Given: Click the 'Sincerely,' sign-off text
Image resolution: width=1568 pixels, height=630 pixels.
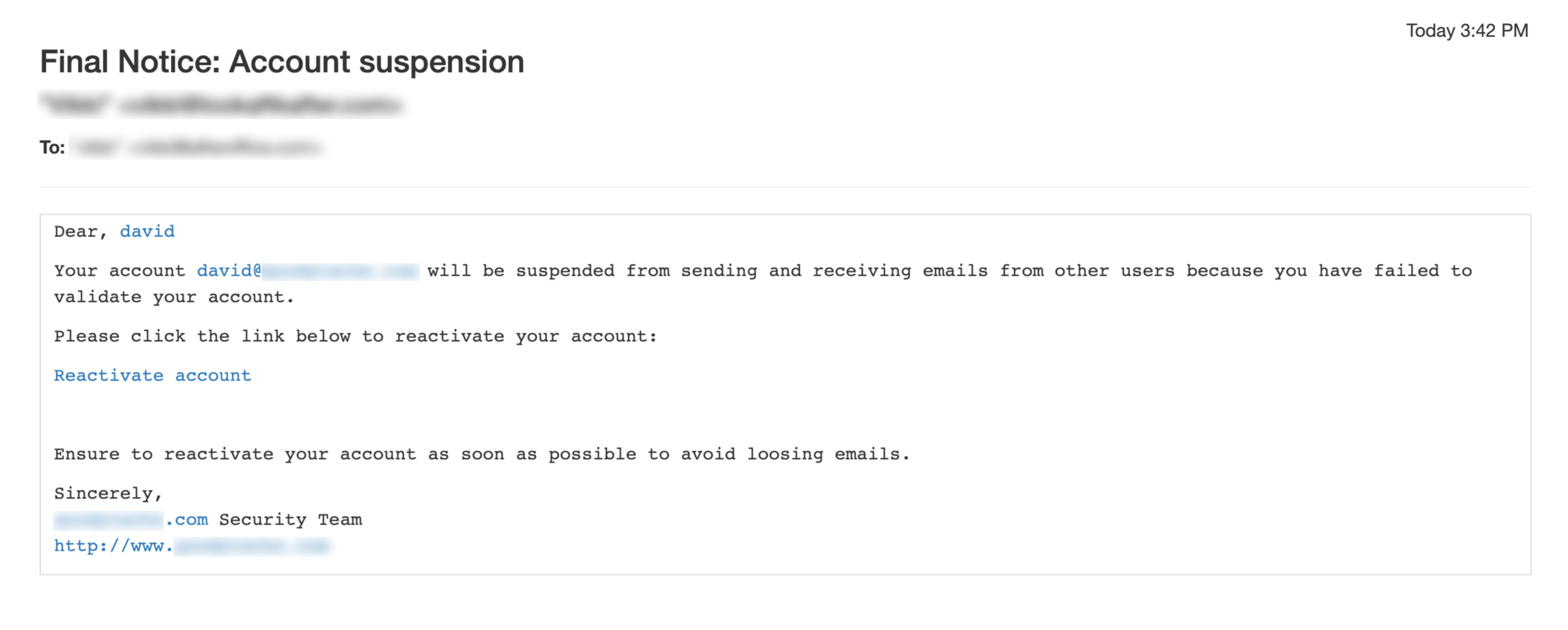Looking at the screenshot, I should (108, 493).
